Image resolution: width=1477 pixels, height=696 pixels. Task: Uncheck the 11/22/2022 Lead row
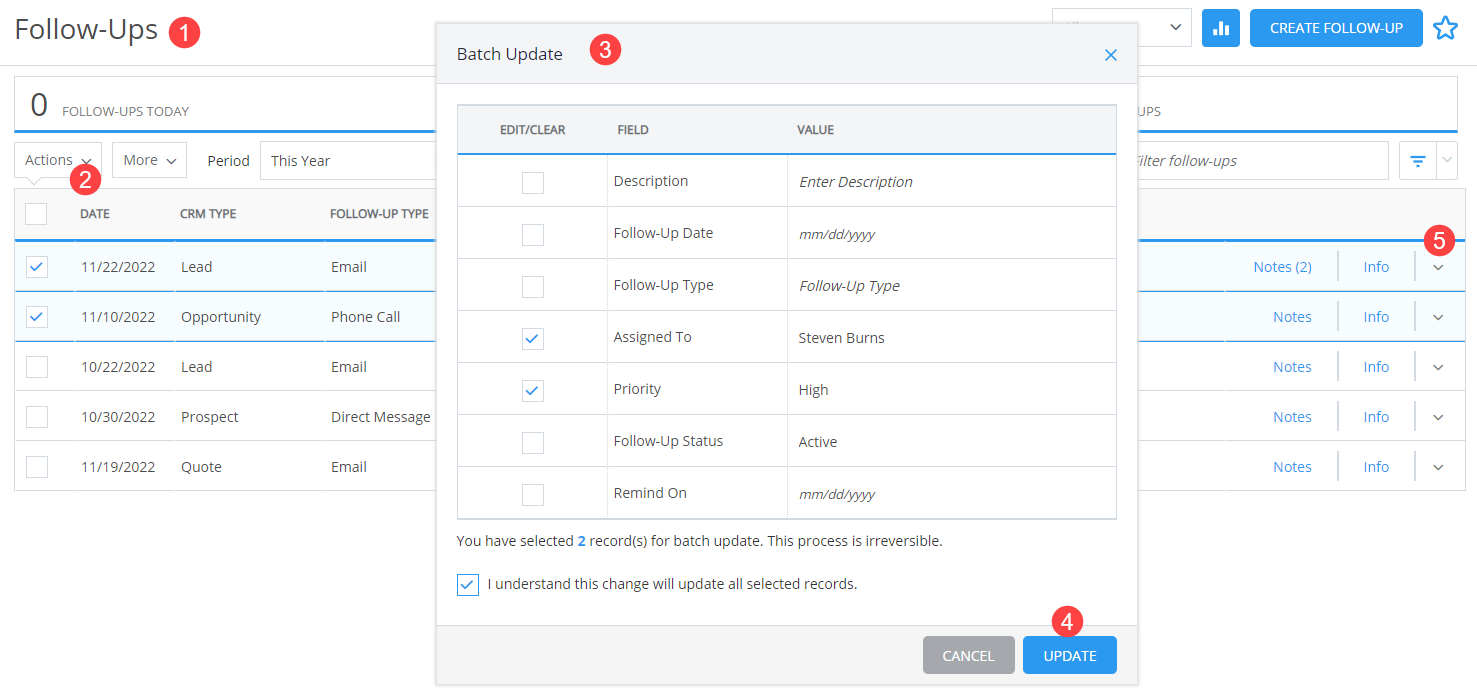tap(37, 267)
